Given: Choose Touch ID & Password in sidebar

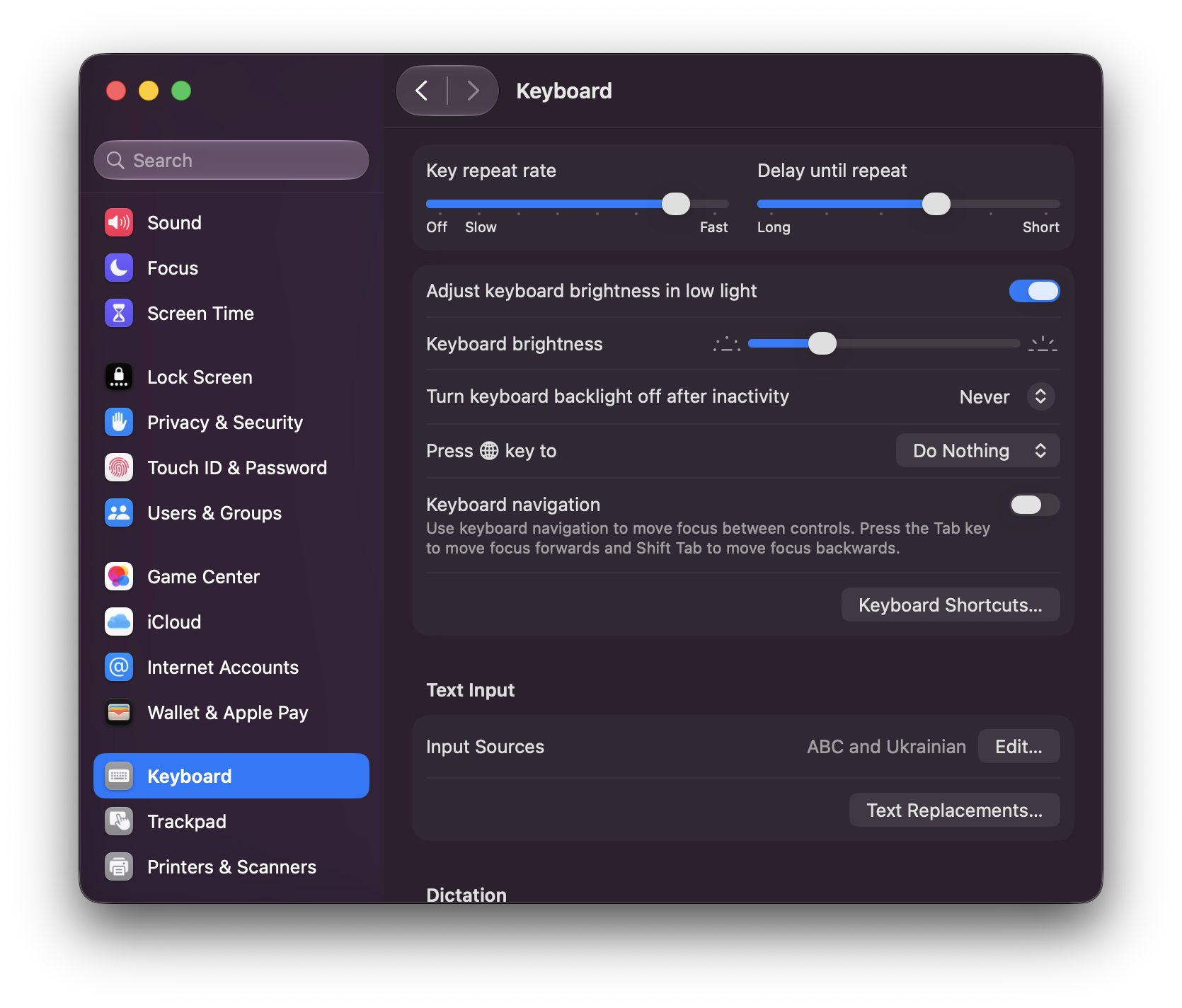Looking at the screenshot, I should pos(231,467).
